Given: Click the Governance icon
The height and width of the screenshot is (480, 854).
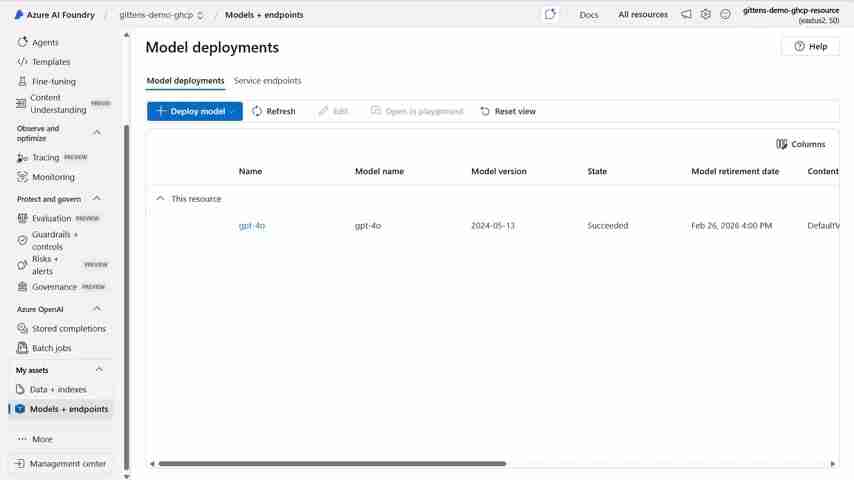Looking at the screenshot, I should coord(22,287).
